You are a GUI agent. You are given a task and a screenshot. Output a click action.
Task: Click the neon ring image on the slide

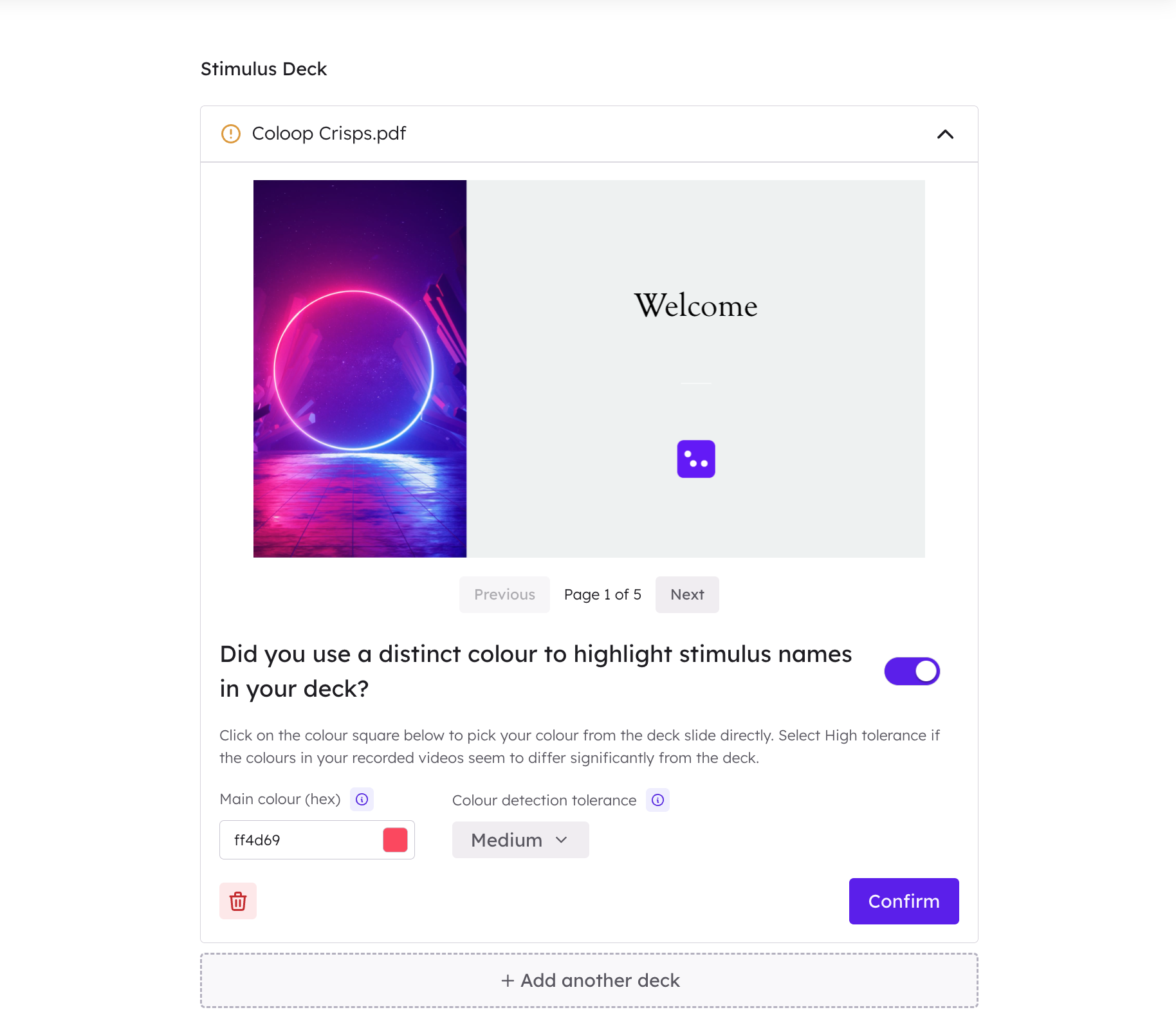tap(360, 369)
